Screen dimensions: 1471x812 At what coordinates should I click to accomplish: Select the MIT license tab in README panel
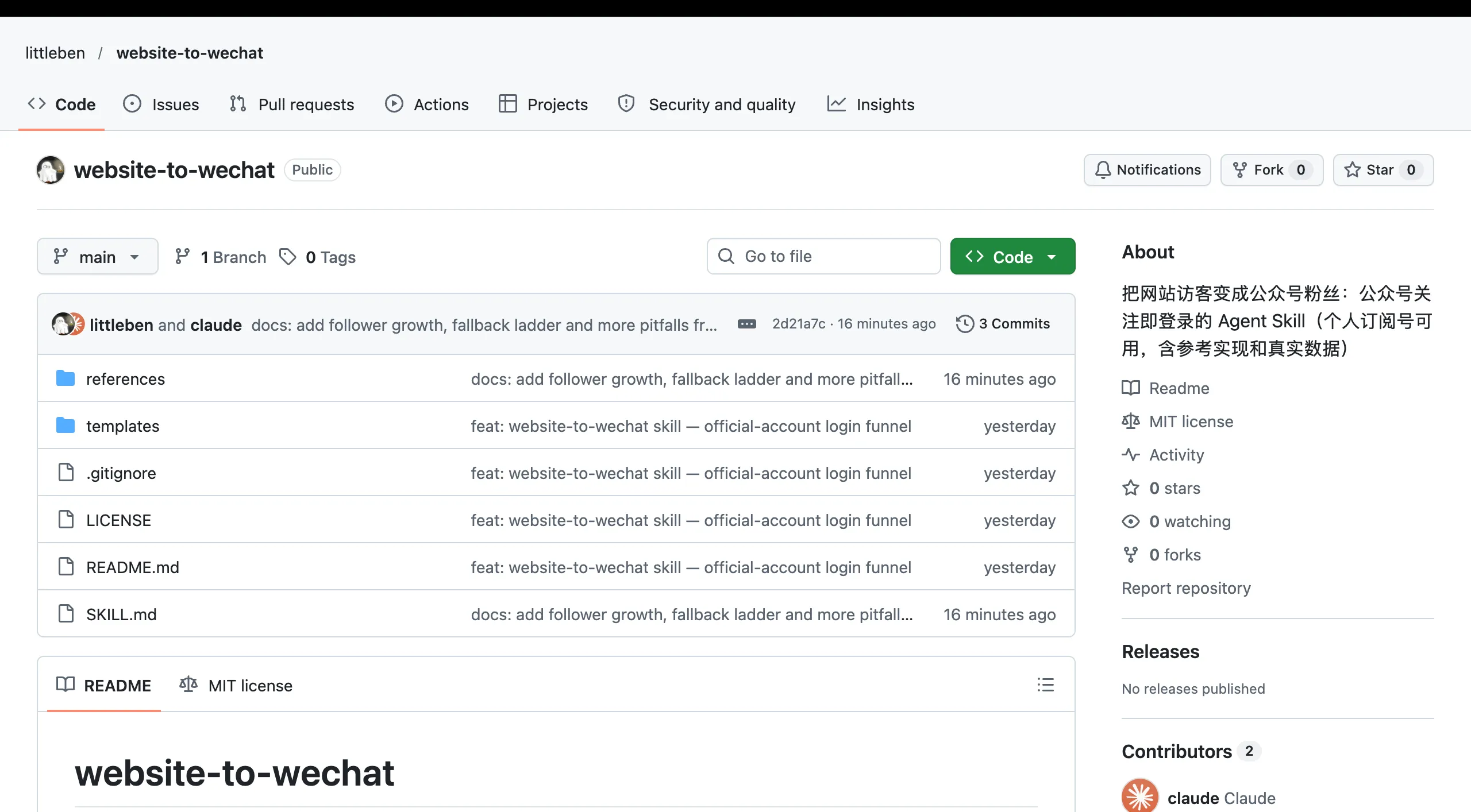point(236,685)
